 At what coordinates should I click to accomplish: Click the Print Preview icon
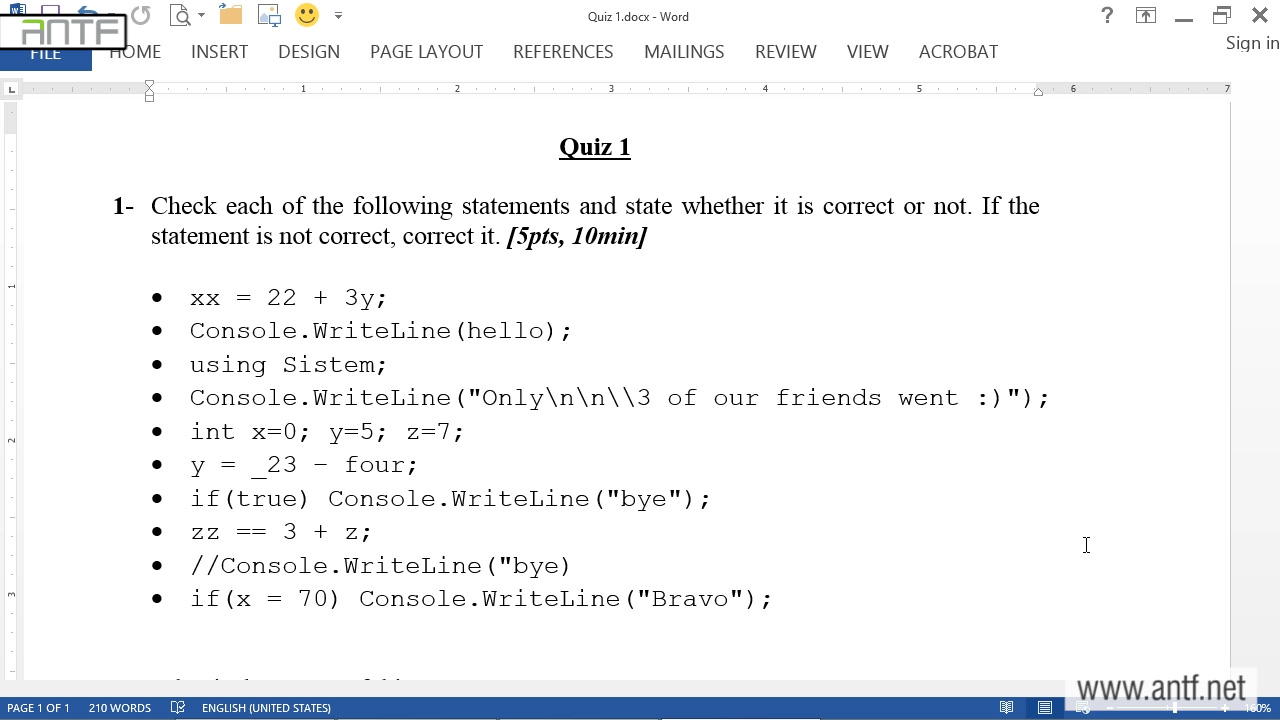[180, 16]
